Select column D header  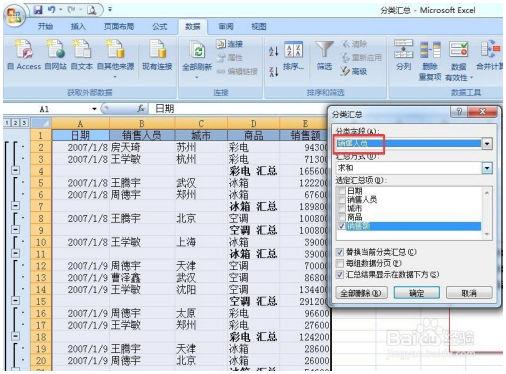point(253,124)
